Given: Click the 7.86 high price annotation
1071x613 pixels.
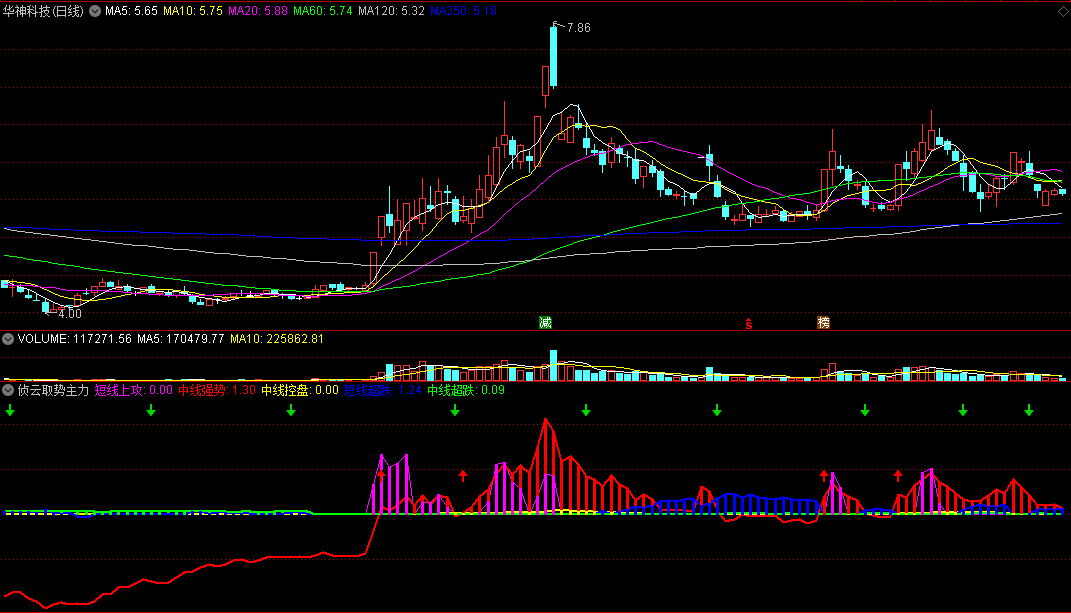Looking at the screenshot, I should (579, 28).
